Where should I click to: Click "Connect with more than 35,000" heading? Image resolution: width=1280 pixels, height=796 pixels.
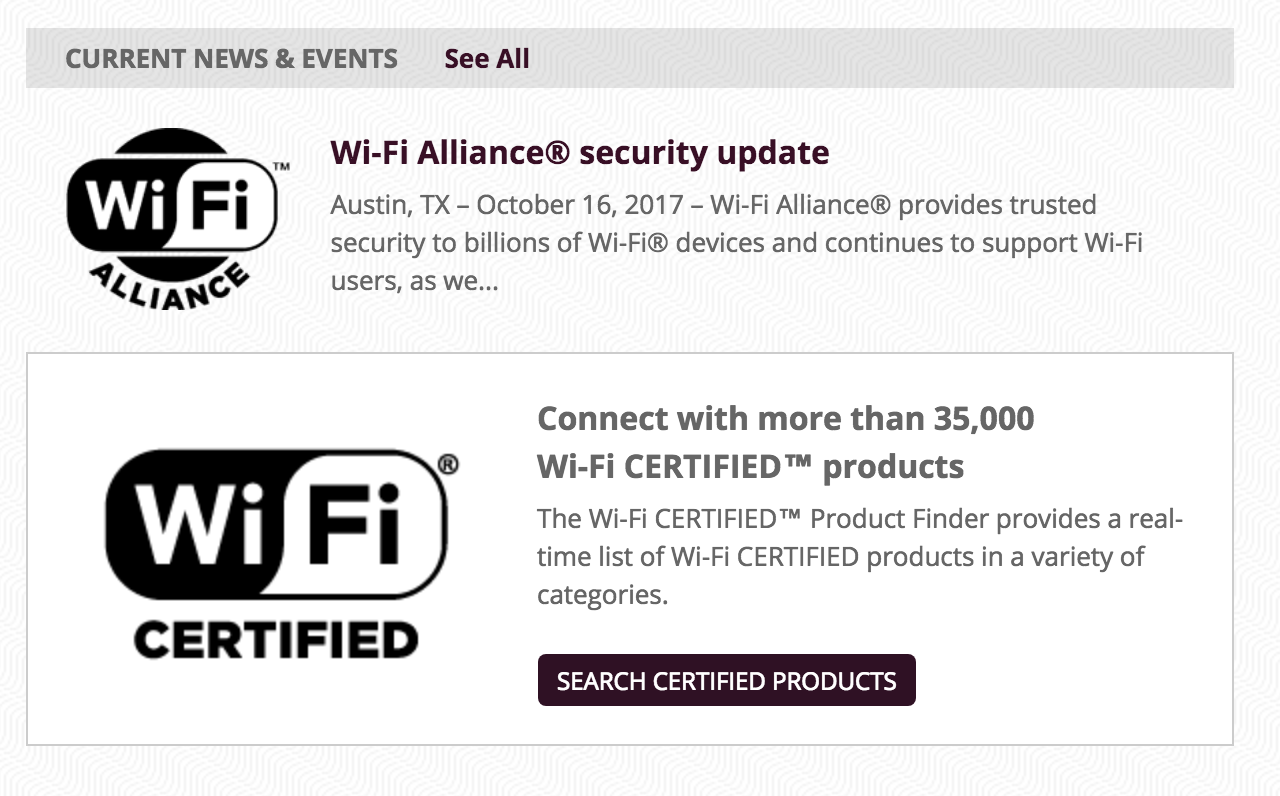pos(785,418)
